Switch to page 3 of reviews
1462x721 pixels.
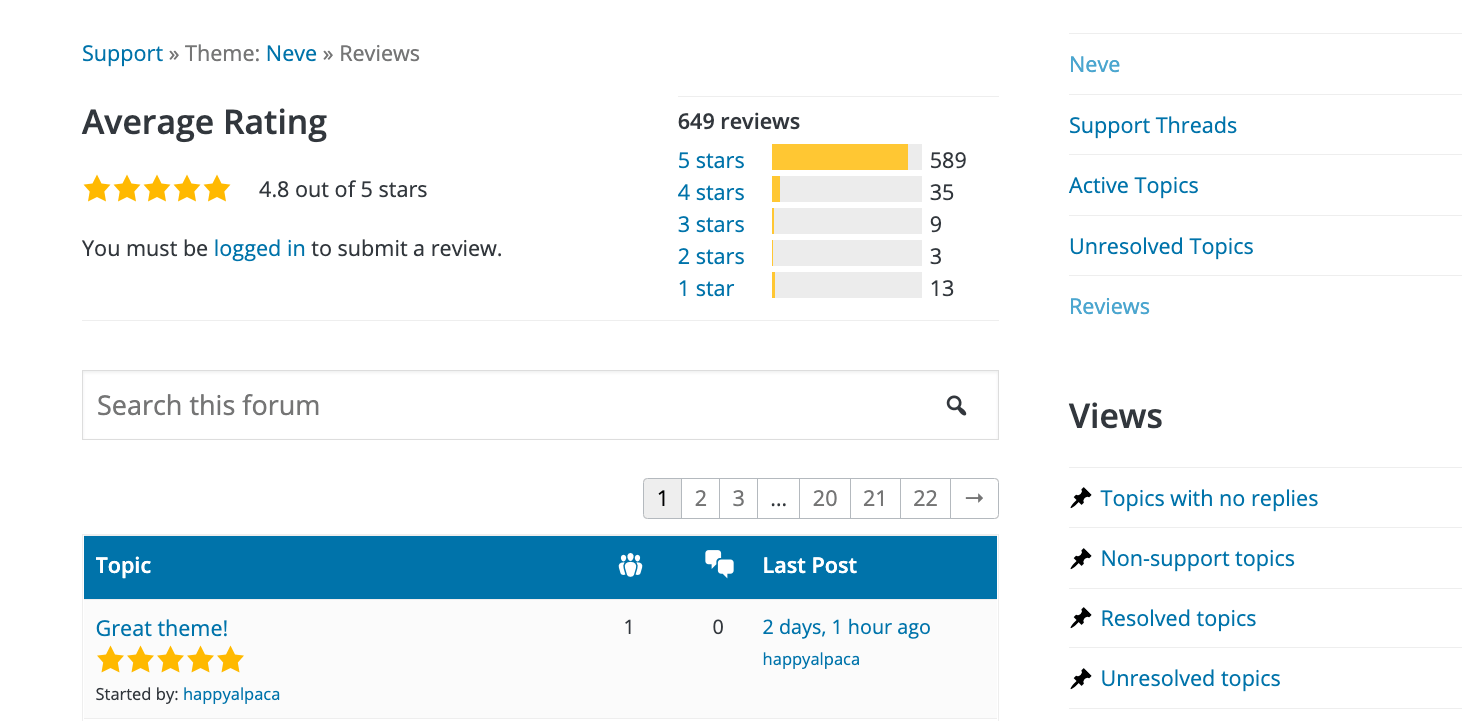738,497
